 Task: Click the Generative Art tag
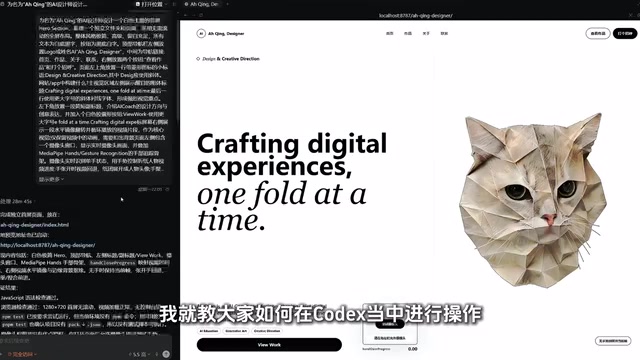point(236,331)
